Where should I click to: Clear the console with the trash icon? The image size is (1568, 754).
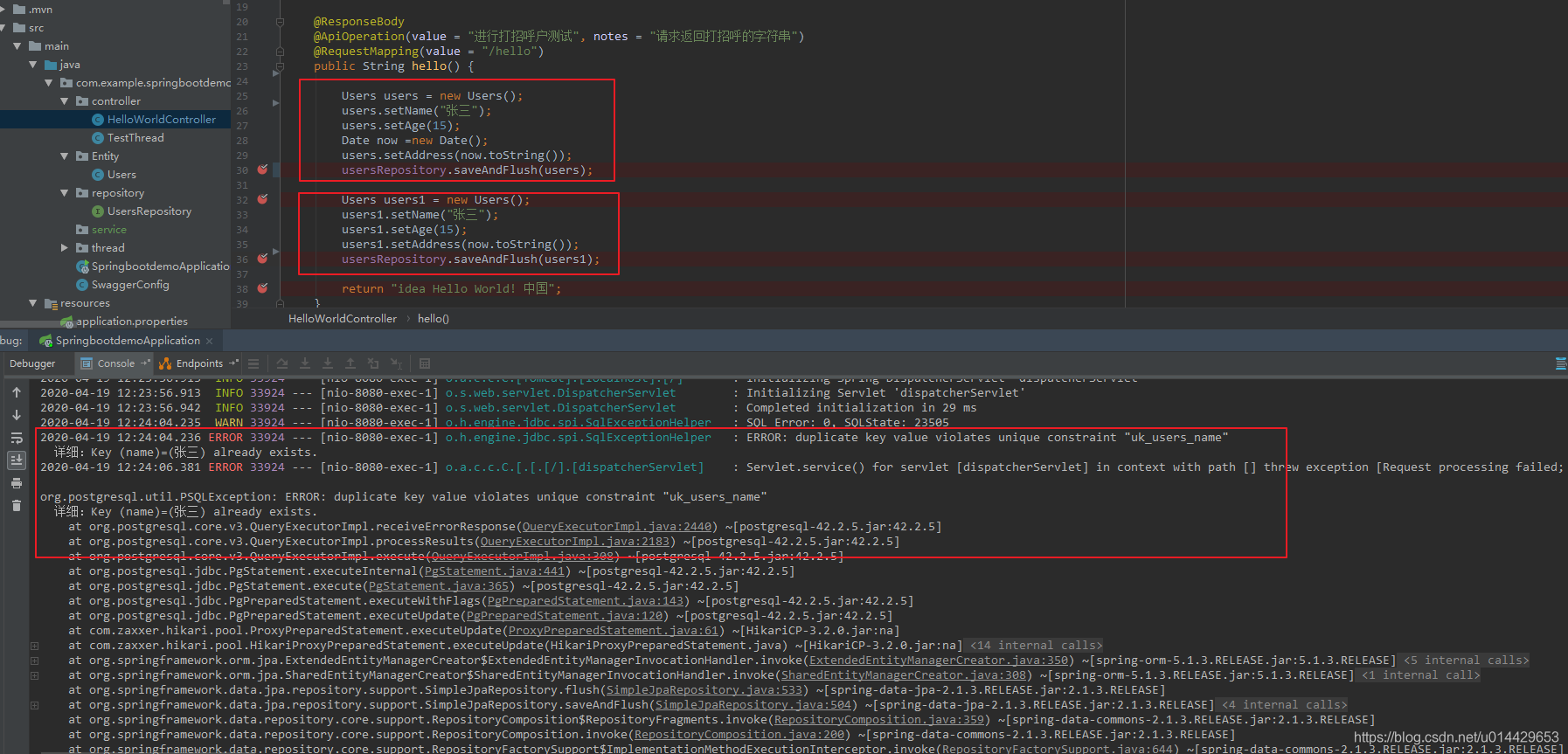coord(17,505)
